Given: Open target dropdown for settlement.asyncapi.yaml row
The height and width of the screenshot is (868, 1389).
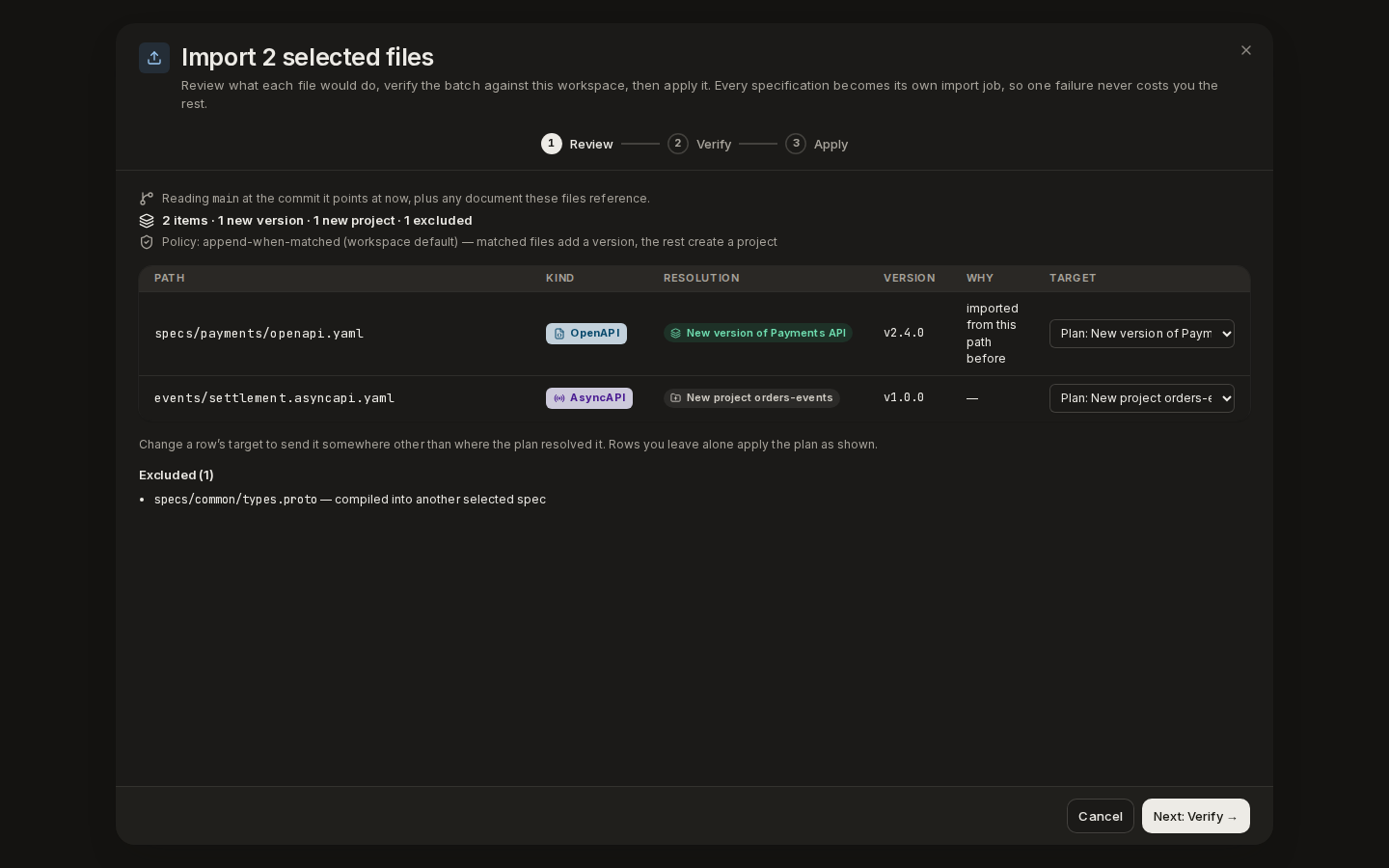Looking at the screenshot, I should (x=1142, y=398).
